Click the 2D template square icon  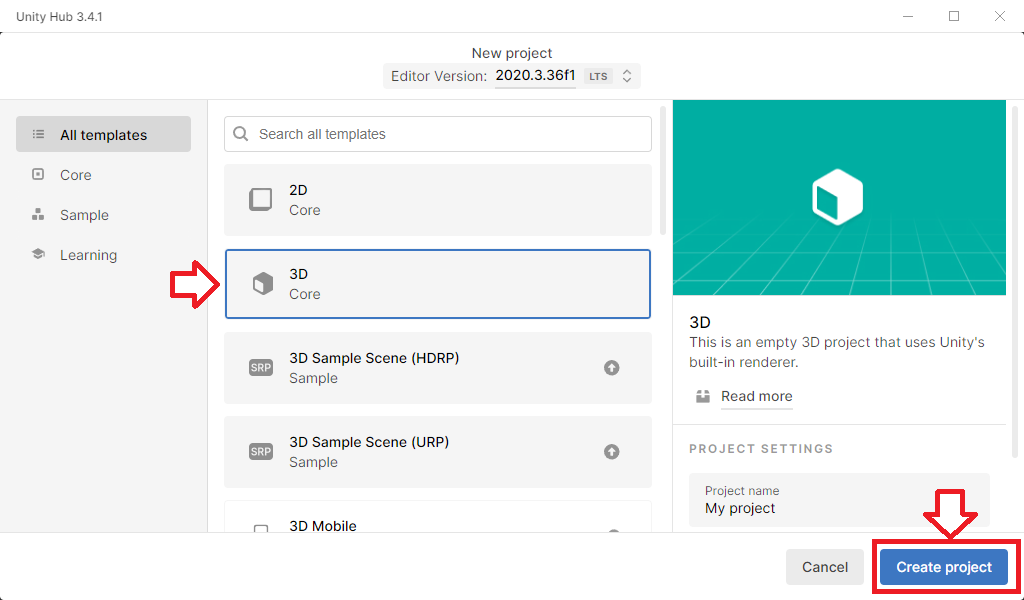[261, 200]
